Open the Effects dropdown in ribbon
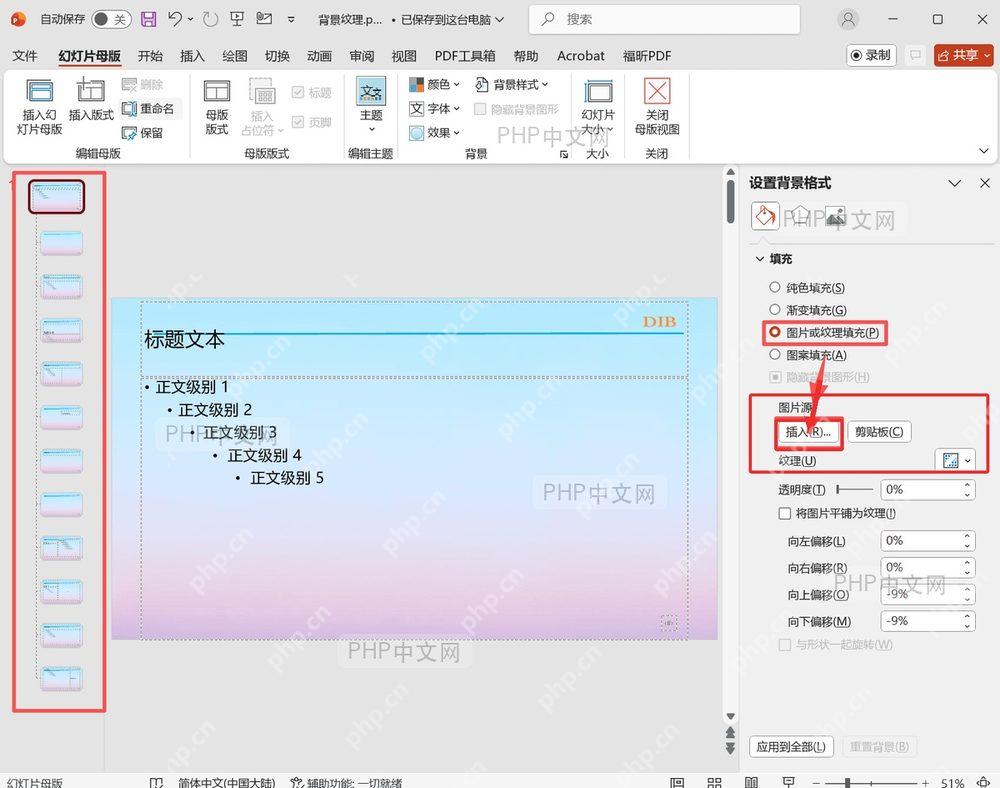The height and width of the screenshot is (788, 1000). click(434, 133)
